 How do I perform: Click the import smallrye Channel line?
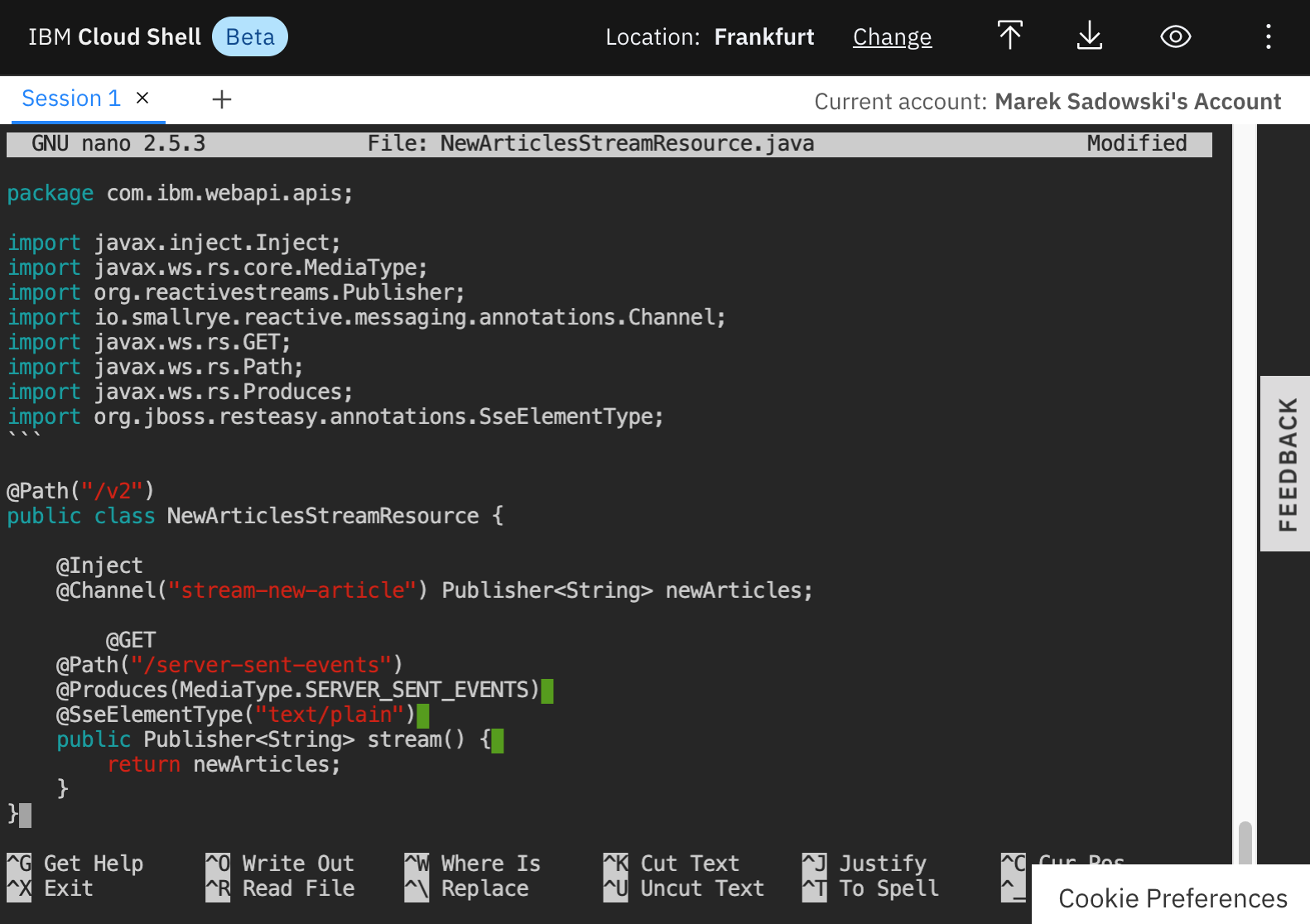click(x=367, y=317)
